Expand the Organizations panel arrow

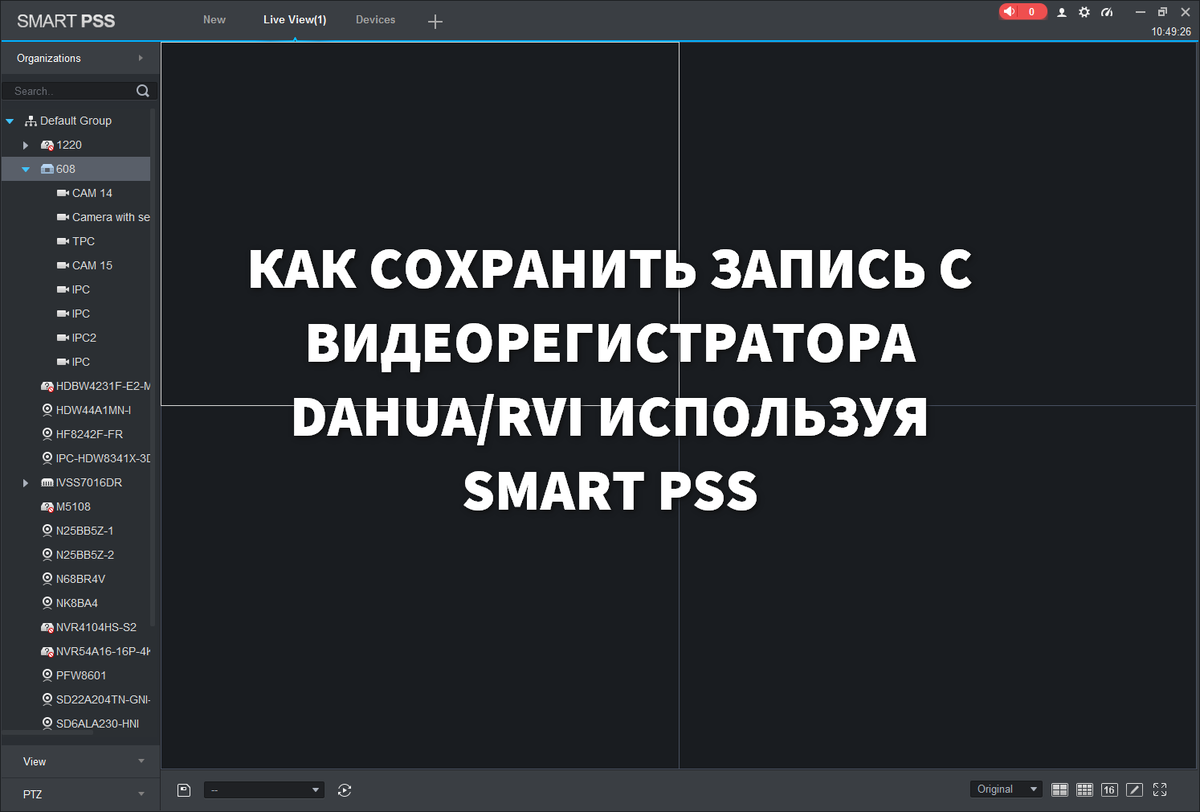pyautogui.click(x=140, y=58)
